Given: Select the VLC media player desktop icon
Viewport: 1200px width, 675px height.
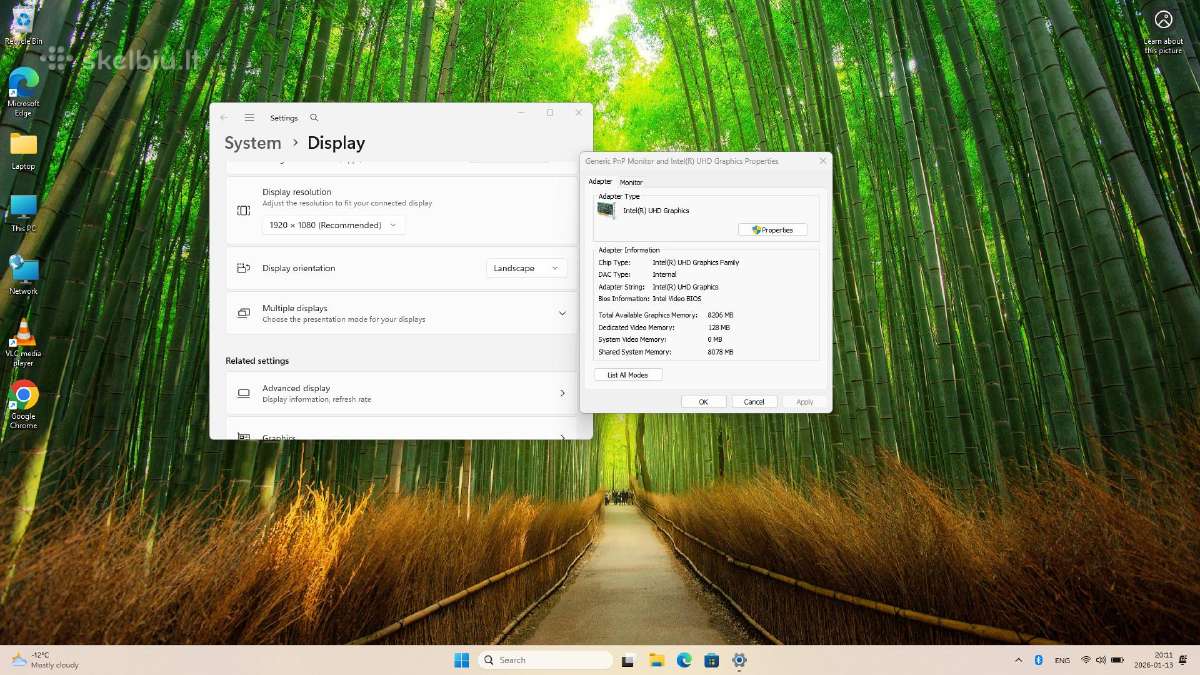Looking at the screenshot, I should coord(23,342).
